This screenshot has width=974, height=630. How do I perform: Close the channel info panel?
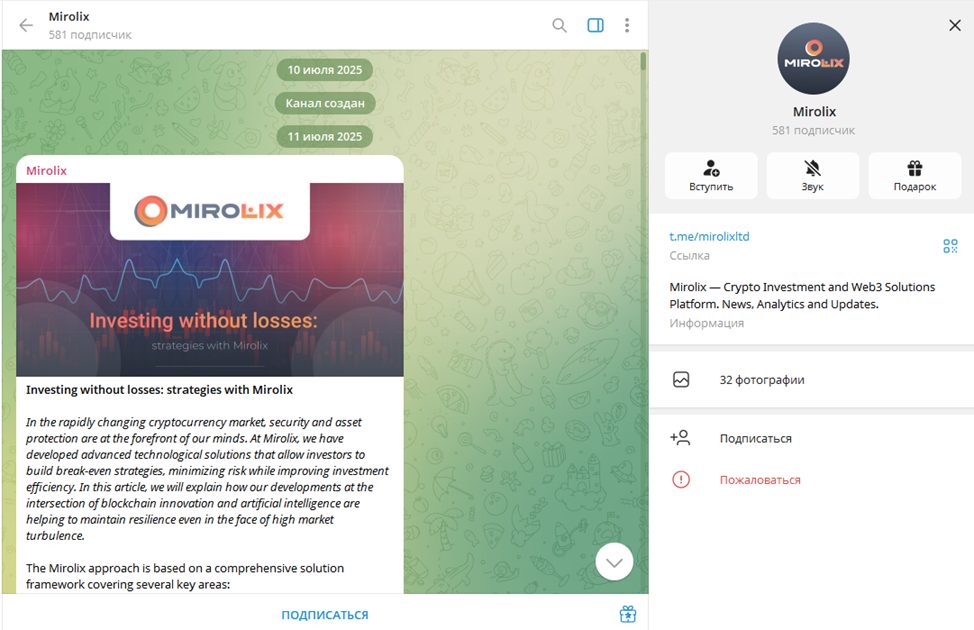[x=955, y=25]
